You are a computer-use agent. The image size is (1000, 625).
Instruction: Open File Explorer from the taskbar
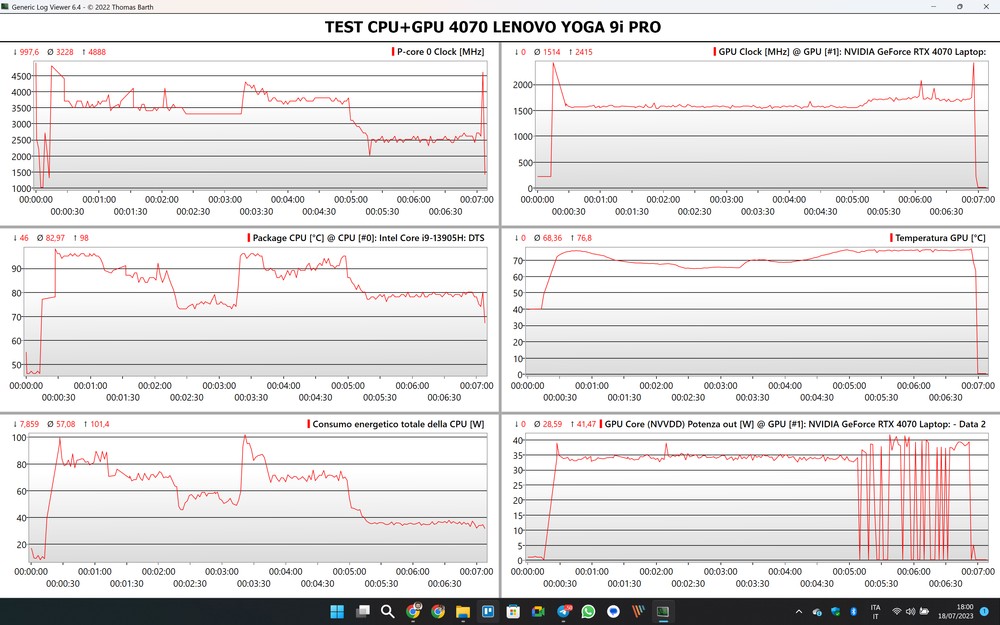[463, 611]
